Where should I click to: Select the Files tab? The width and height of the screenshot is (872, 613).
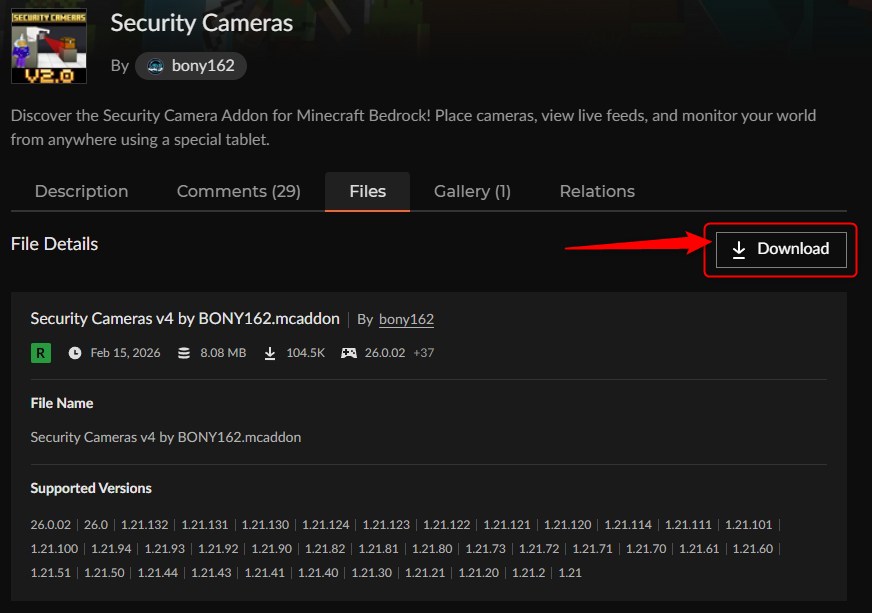[x=368, y=191]
